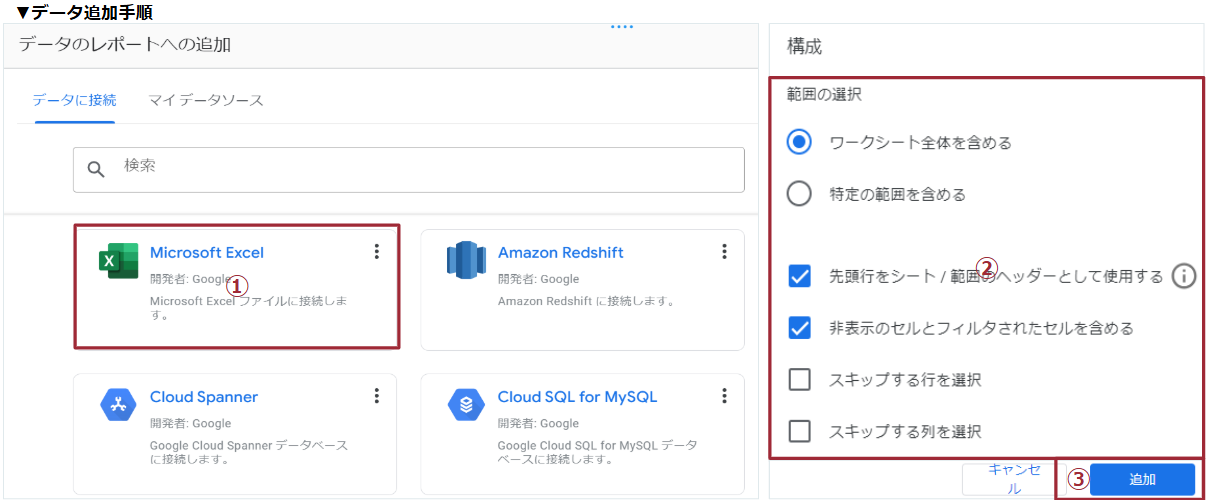Switch to the データに接続 tab

(74, 100)
